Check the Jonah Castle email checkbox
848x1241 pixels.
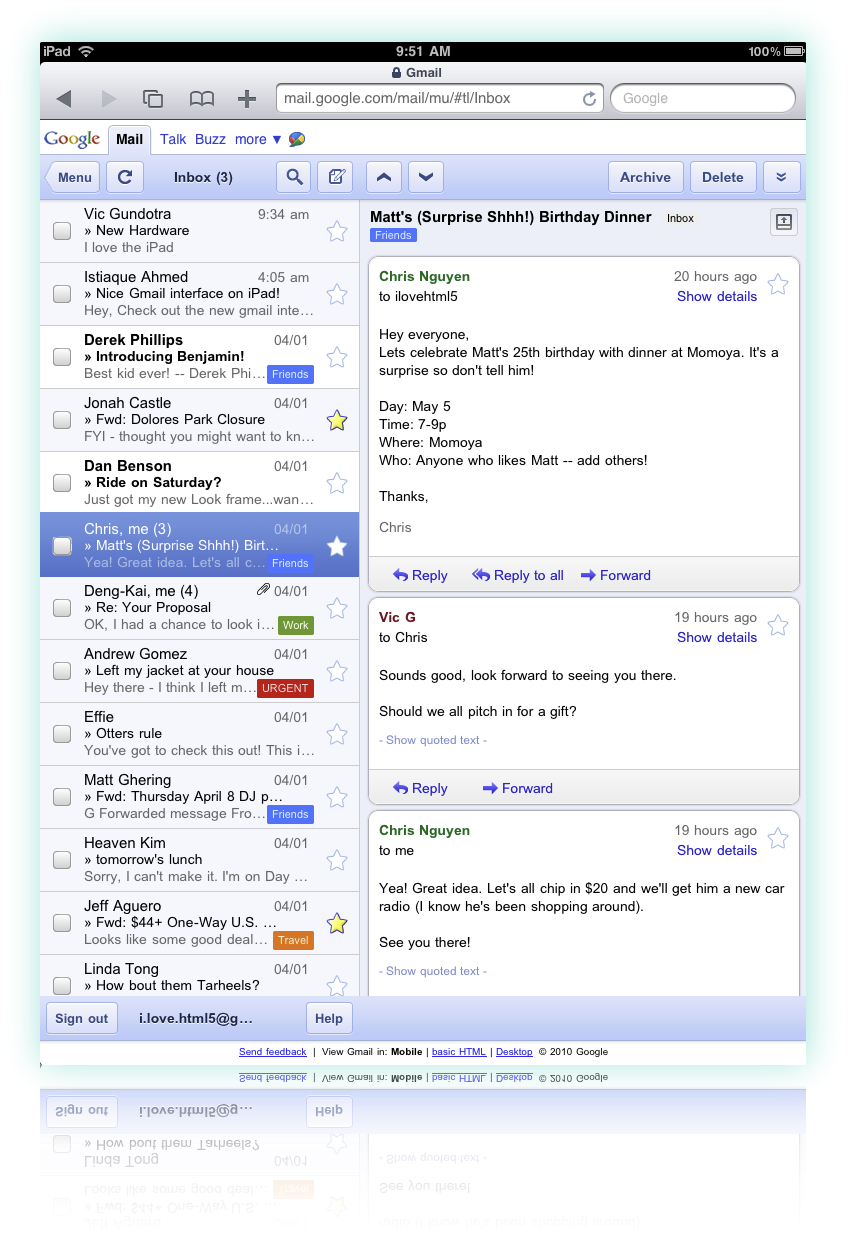click(62, 420)
